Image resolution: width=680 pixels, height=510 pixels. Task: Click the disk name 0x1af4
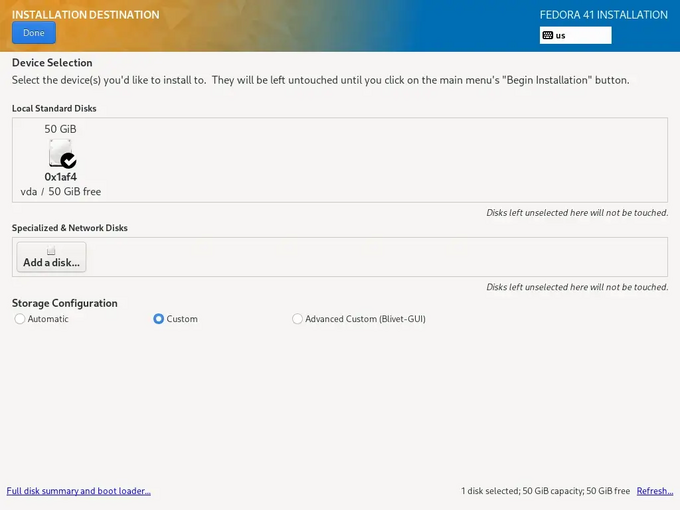[x=60, y=177]
